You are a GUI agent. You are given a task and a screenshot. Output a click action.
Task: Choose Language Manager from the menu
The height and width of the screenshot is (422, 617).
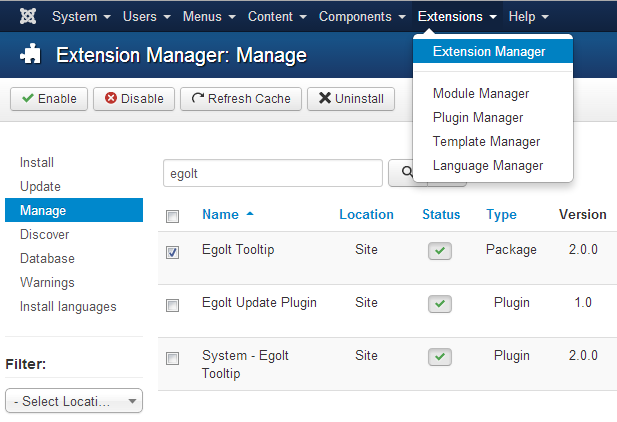coord(488,166)
